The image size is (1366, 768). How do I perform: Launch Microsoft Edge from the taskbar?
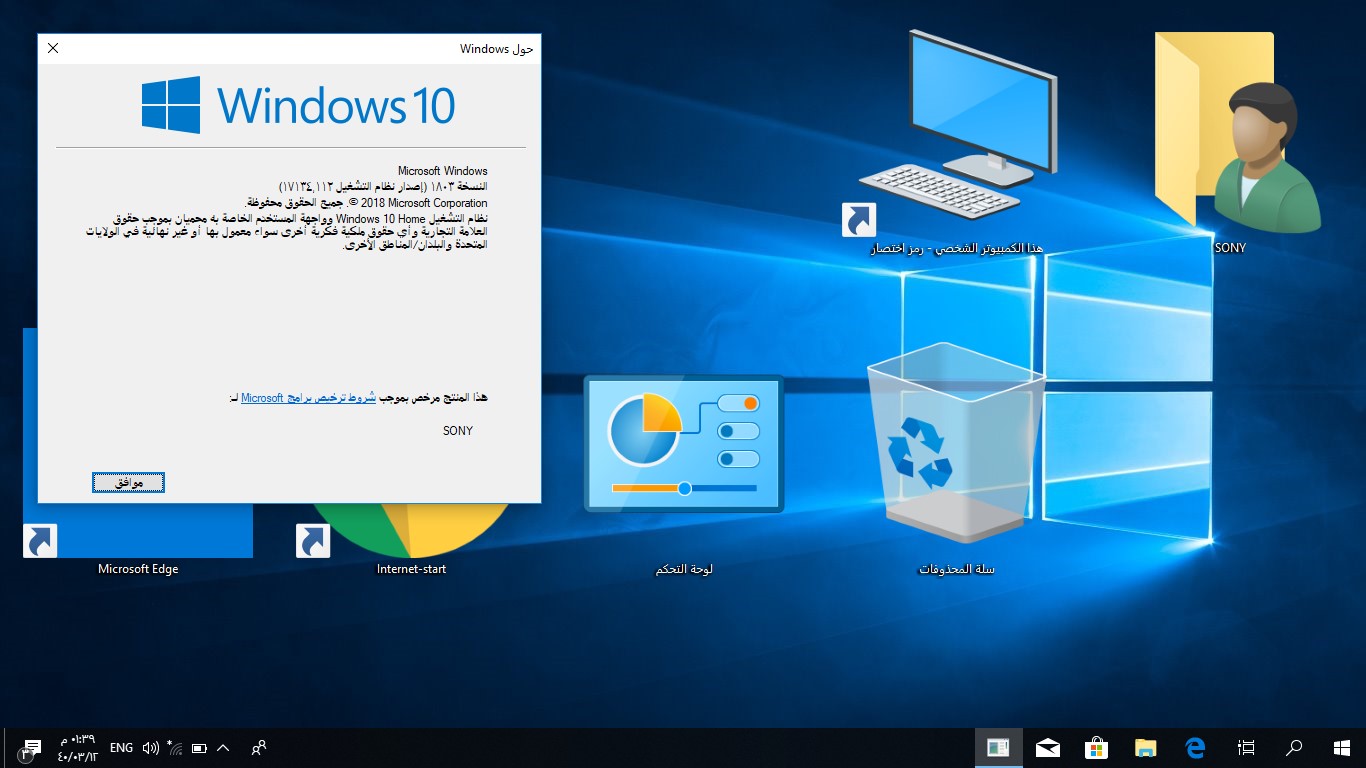tap(1195, 748)
